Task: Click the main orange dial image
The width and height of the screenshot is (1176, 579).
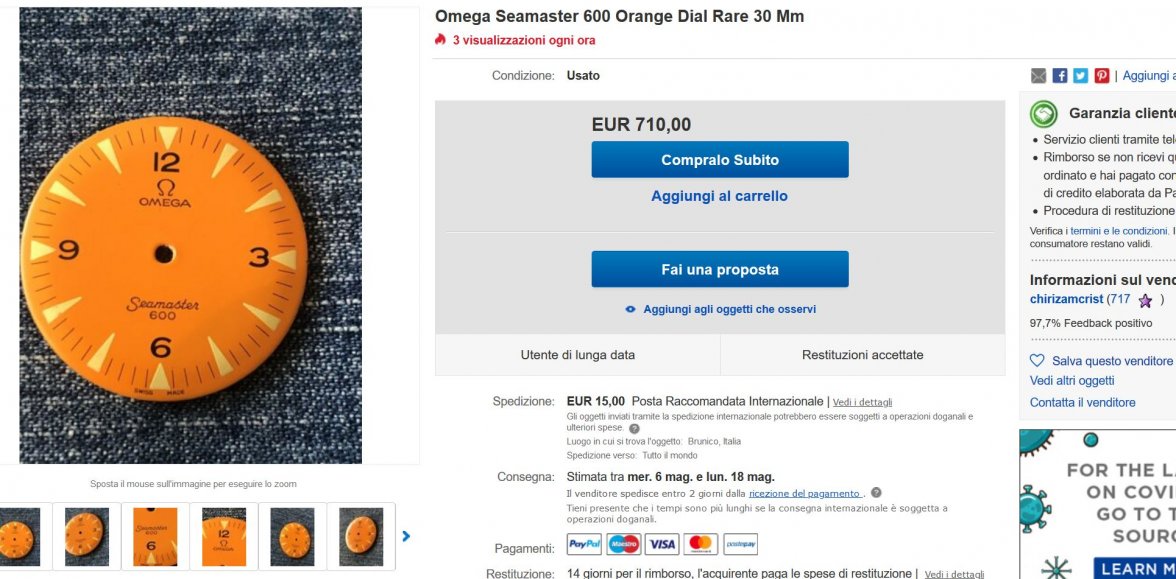Action: click(x=191, y=235)
